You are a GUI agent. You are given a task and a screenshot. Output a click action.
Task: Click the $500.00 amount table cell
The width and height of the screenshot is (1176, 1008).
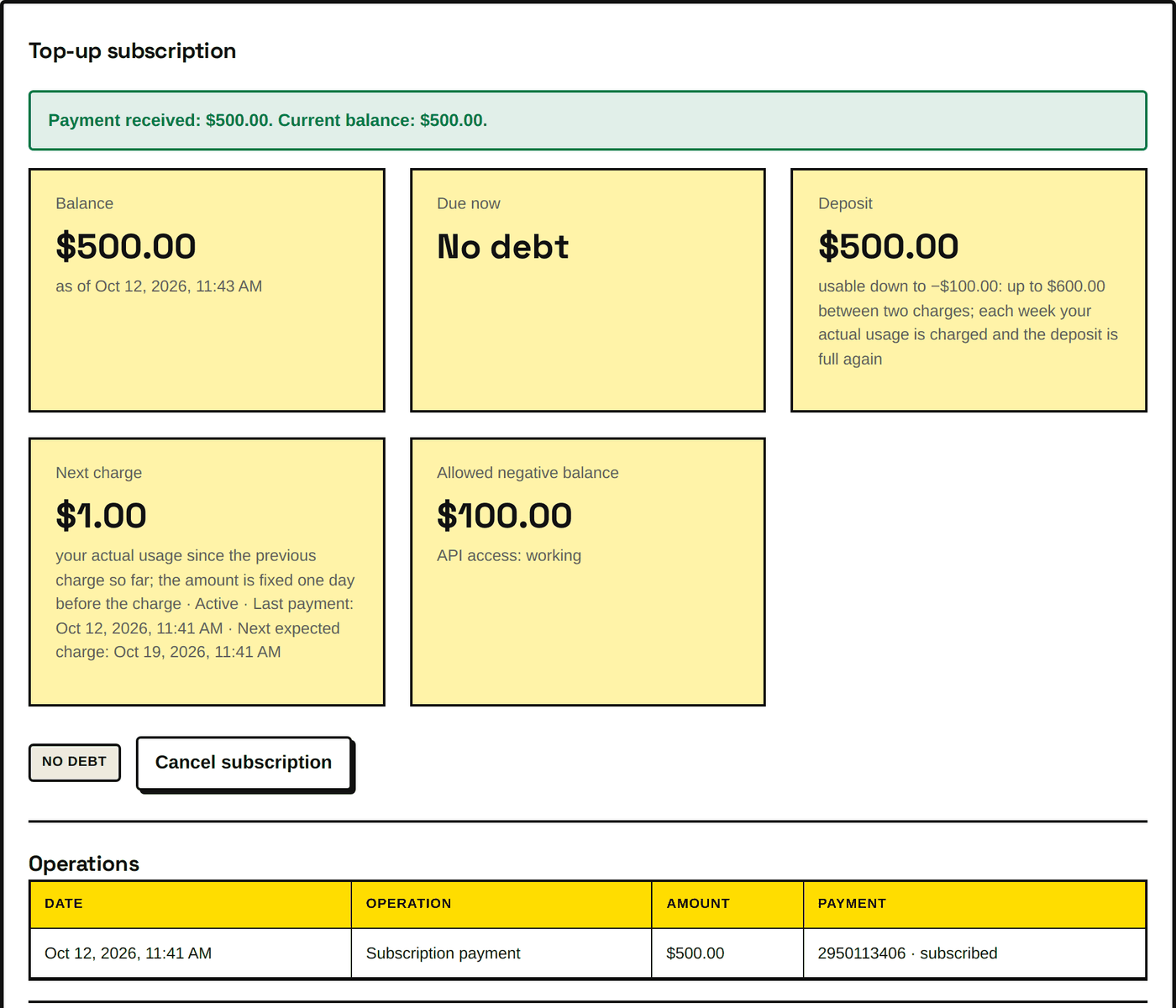click(x=727, y=953)
